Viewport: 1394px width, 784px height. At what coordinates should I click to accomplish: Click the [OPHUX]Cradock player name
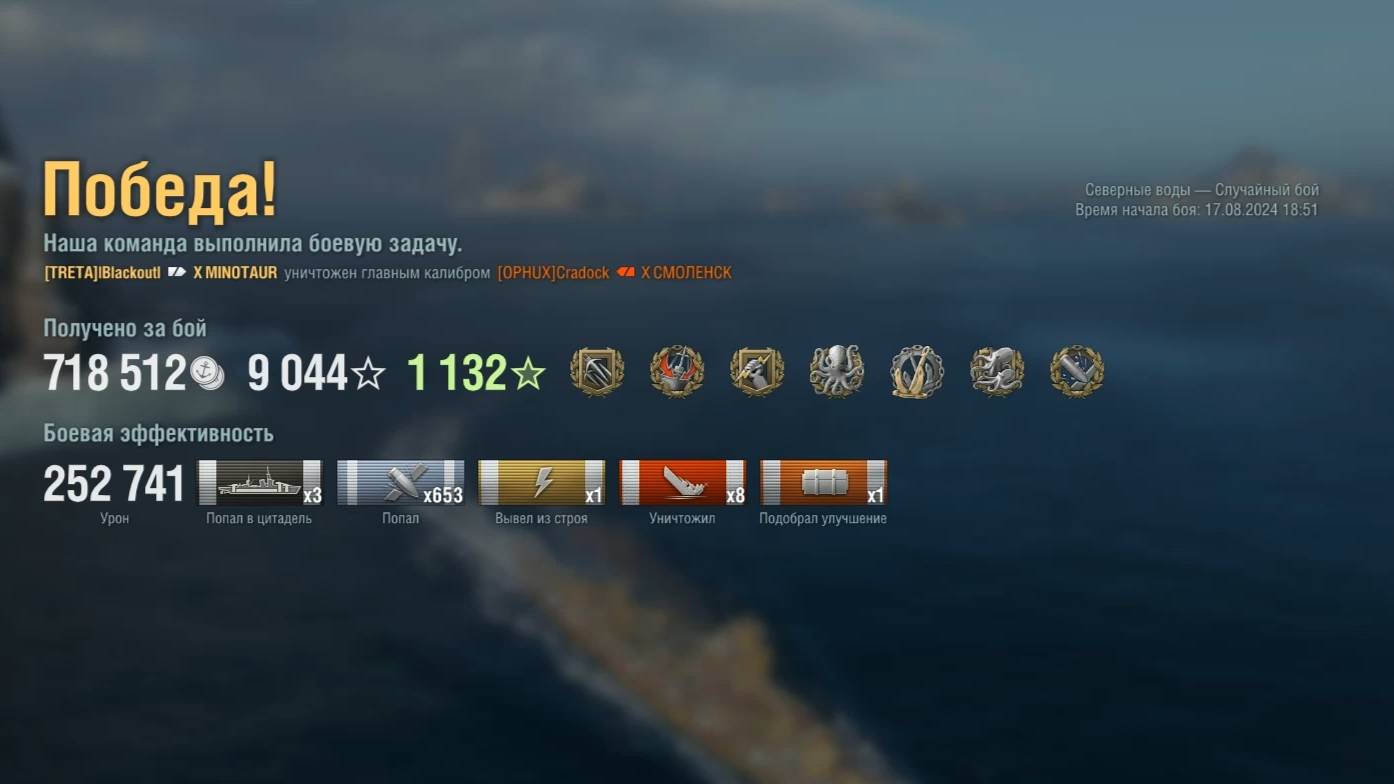(x=553, y=273)
